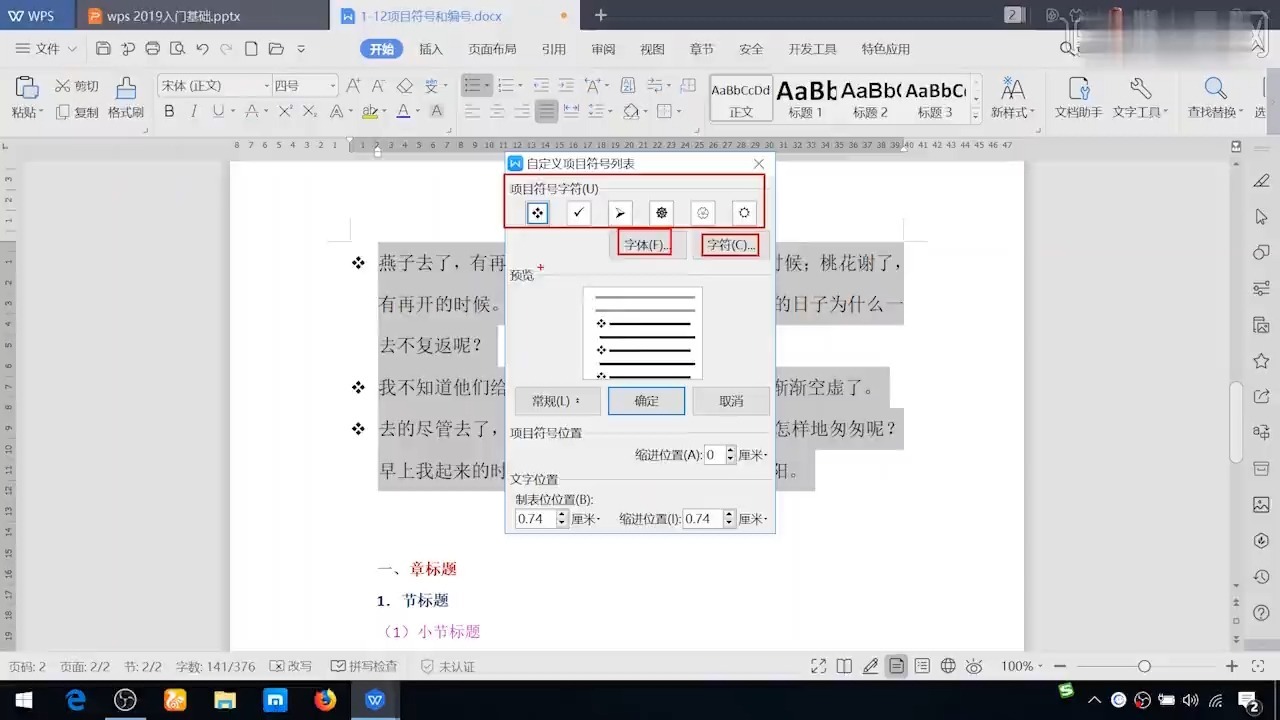This screenshot has width=1280, height=720.
Task: Select the checkmark bullet character
Action: click(578, 212)
